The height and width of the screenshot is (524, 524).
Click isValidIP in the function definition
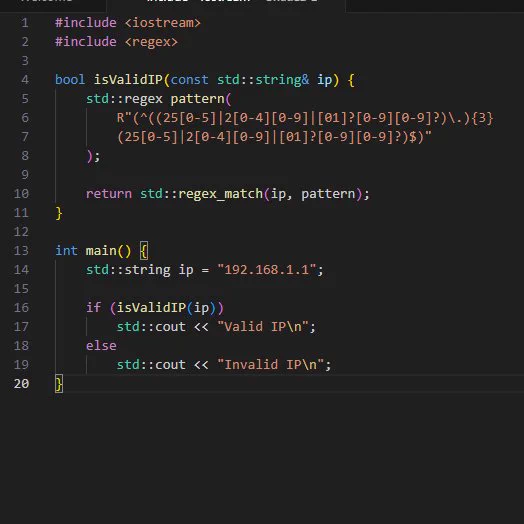pyautogui.click(x=128, y=80)
